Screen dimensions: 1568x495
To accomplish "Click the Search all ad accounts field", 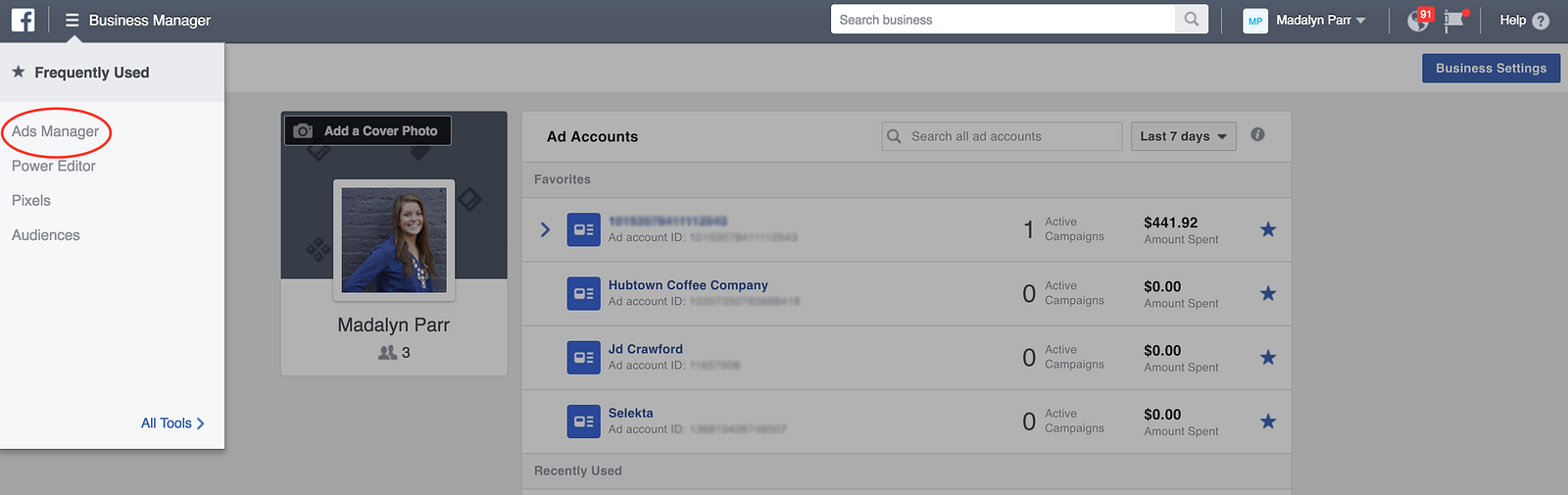I will (1009, 136).
